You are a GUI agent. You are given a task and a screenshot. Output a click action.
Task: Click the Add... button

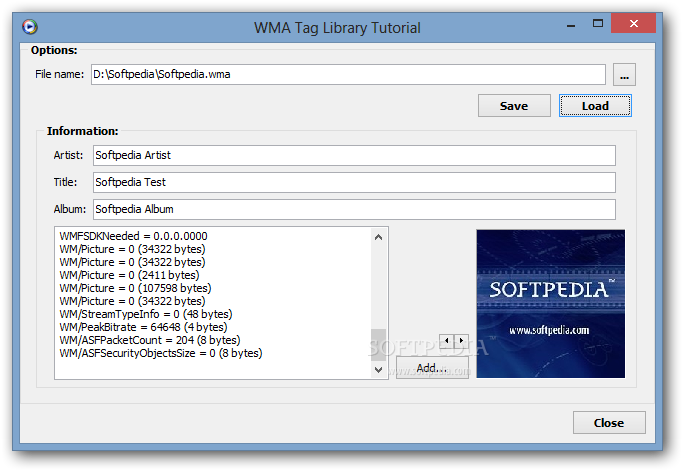coord(432,368)
